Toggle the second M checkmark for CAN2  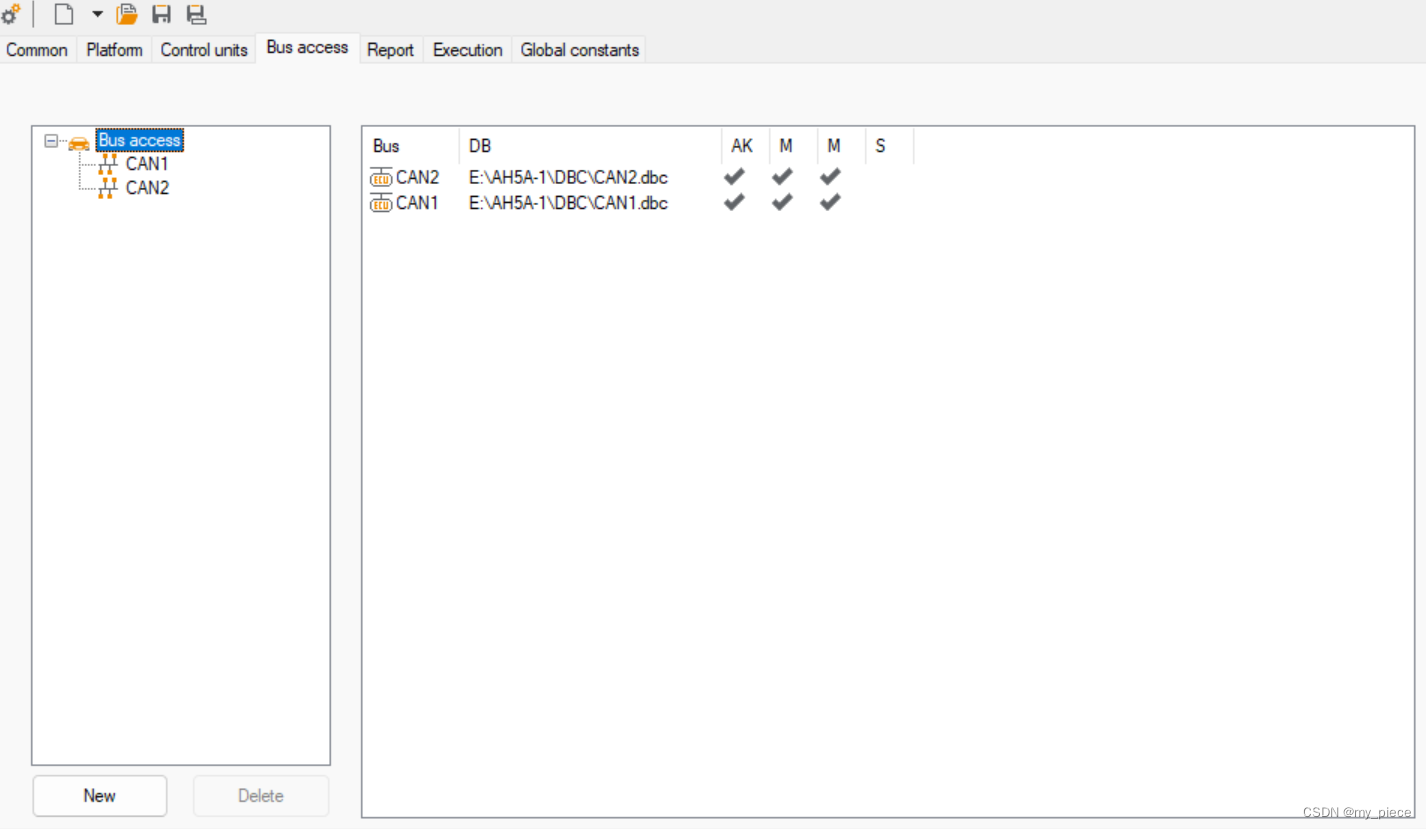[829, 176]
